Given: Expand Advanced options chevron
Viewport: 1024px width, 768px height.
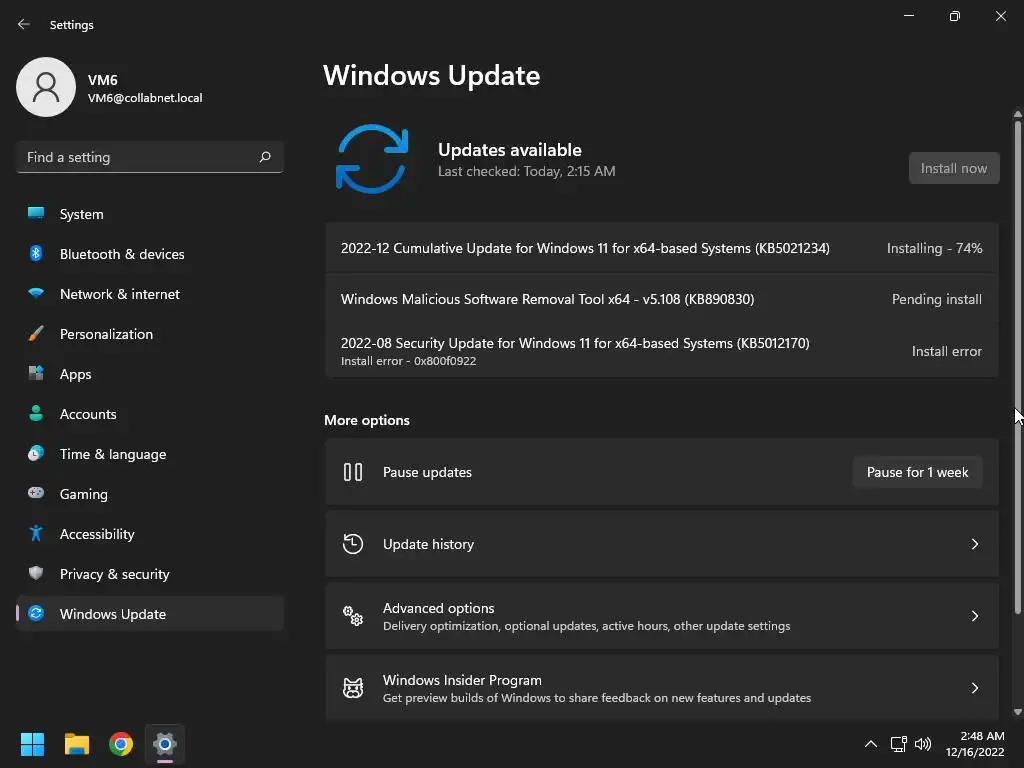Looking at the screenshot, I should coord(974,616).
